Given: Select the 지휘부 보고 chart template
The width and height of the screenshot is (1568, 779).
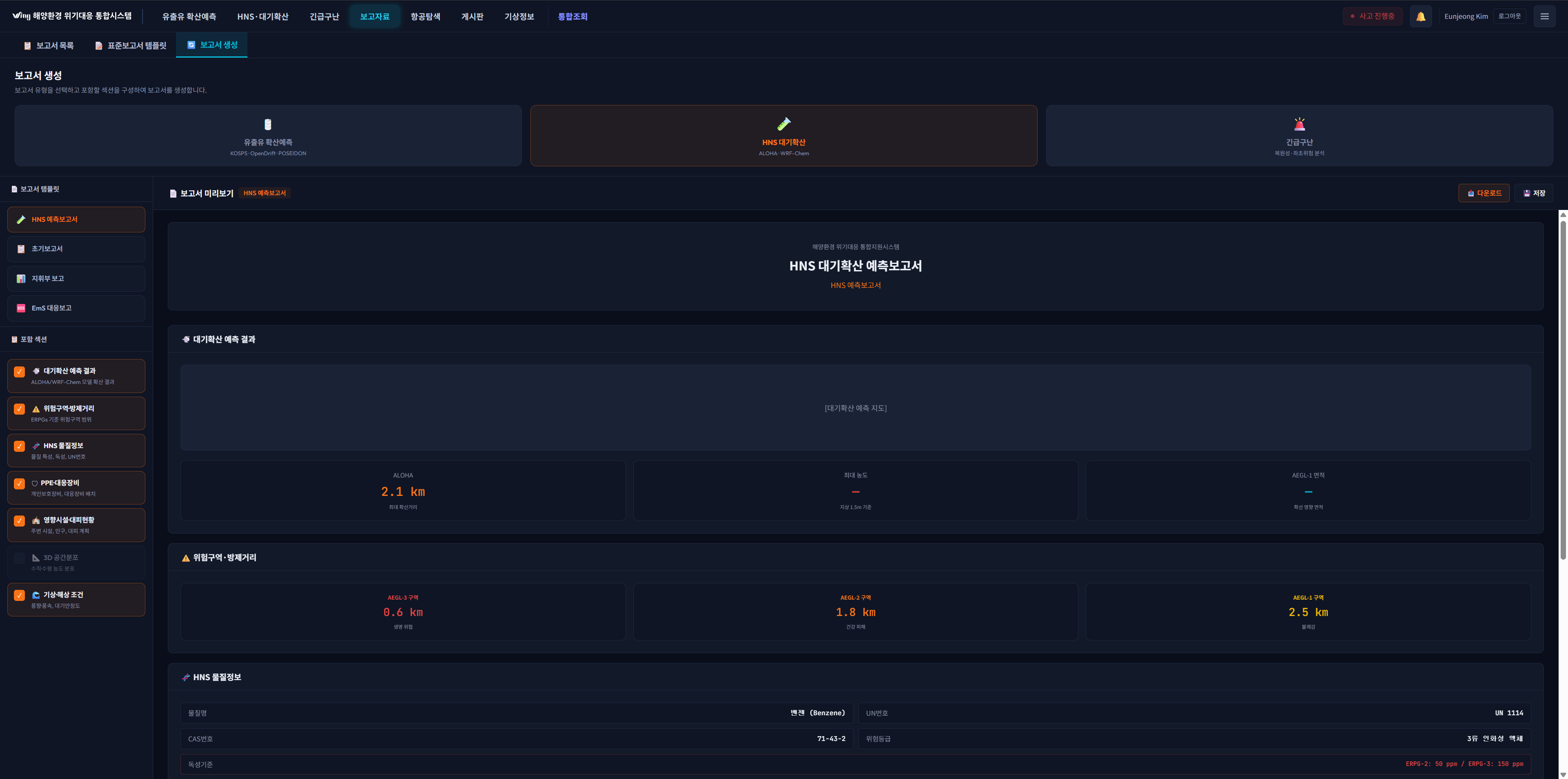Looking at the screenshot, I should (76, 278).
